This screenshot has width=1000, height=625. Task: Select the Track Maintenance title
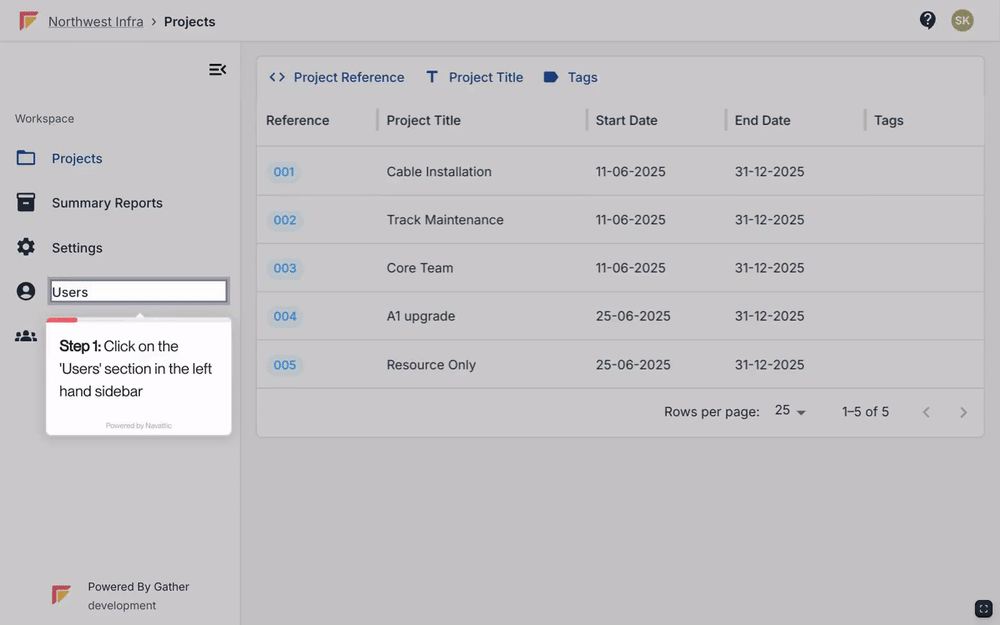[x=445, y=220]
